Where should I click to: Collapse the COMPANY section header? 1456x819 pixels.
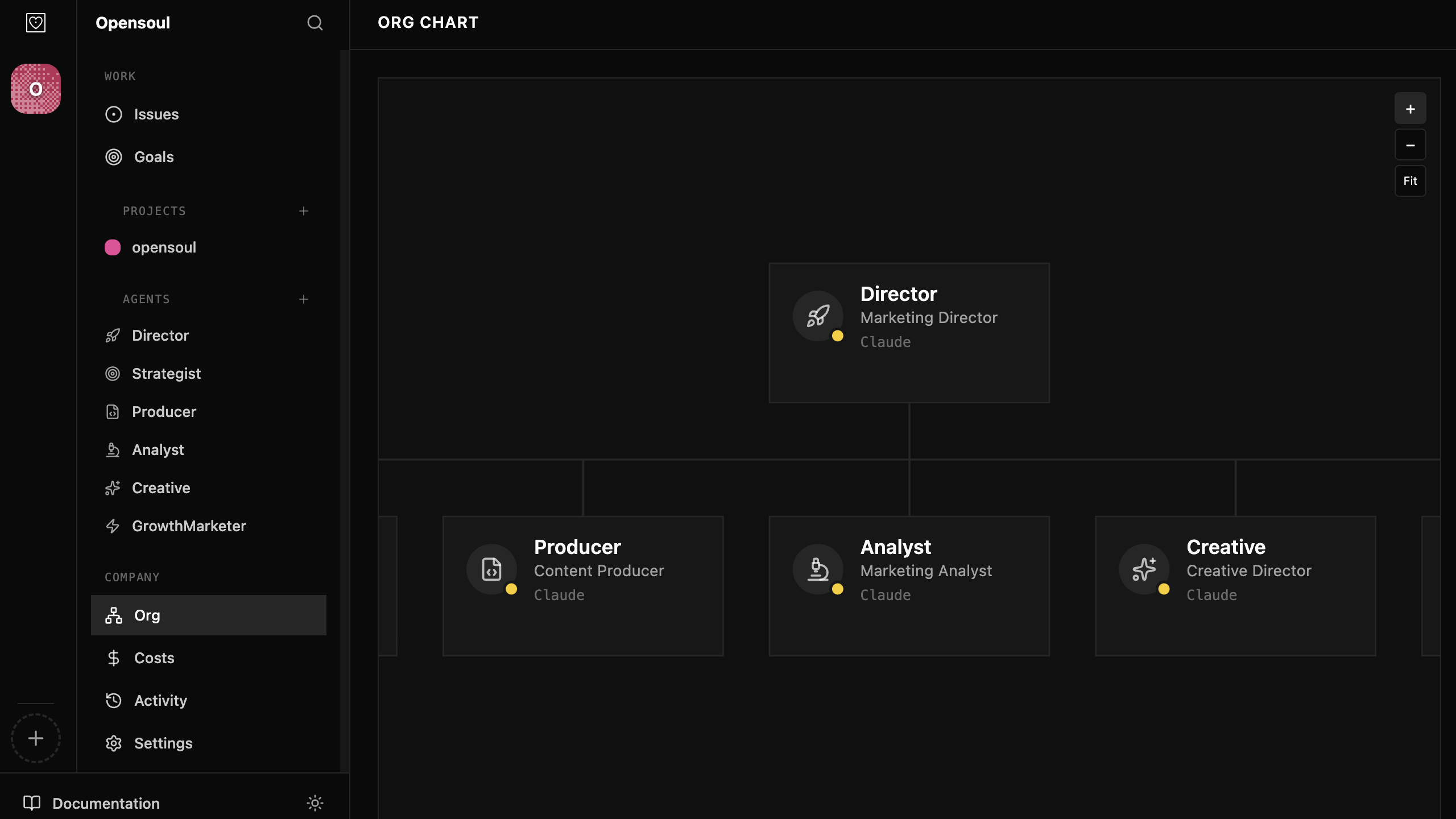coord(132,577)
